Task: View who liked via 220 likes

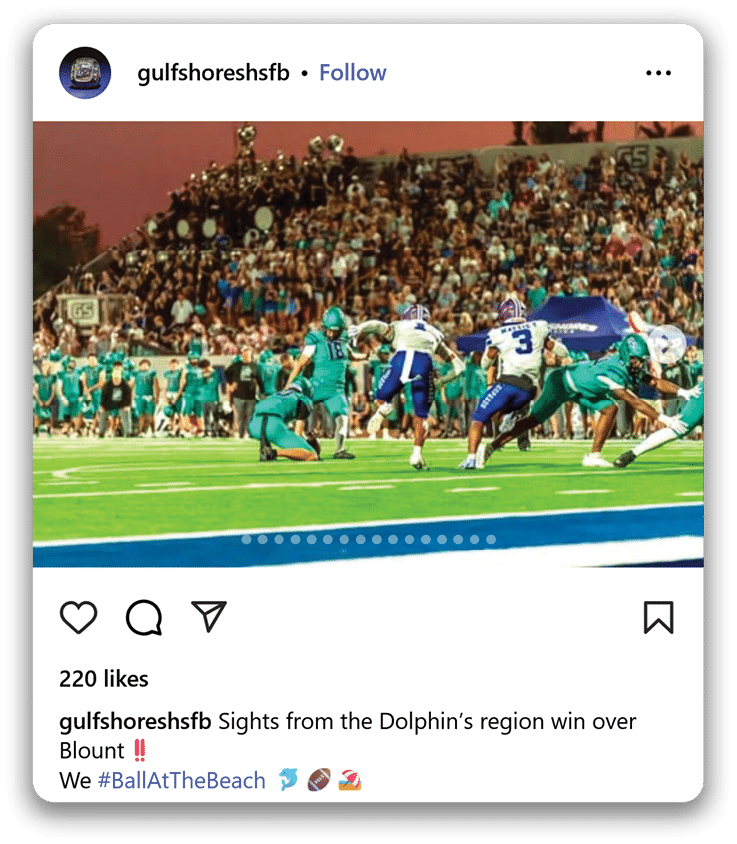Action: (104, 679)
